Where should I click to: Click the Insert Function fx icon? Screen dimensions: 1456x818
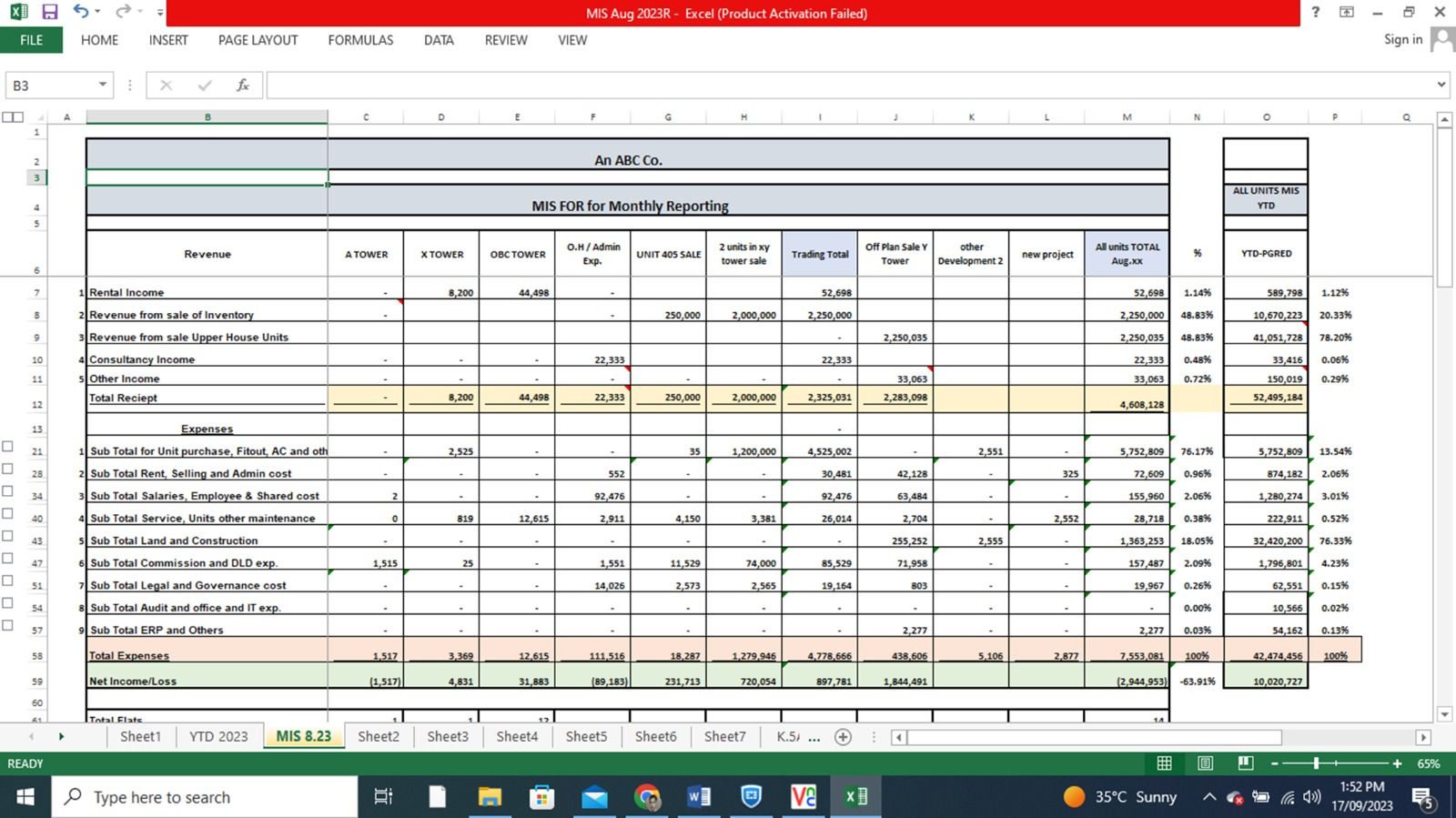[x=242, y=85]
